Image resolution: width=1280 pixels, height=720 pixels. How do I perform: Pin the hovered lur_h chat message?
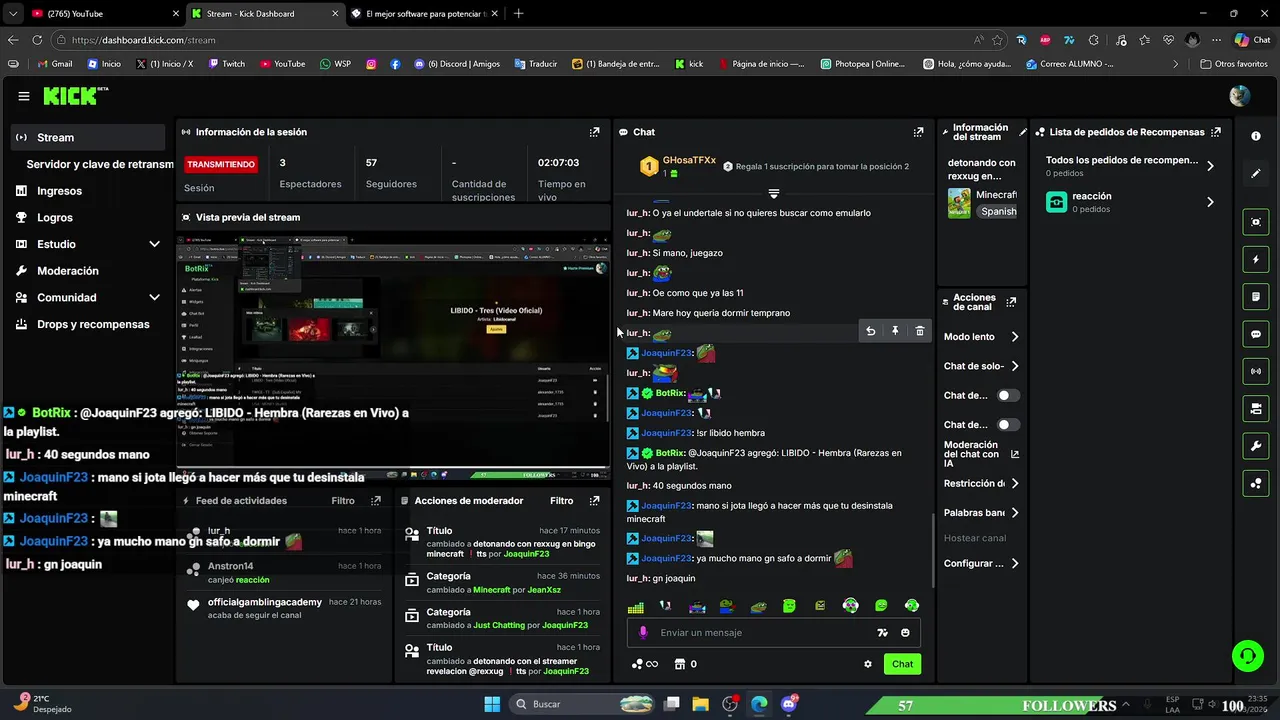pyautogui.click(x=895, y=331)
